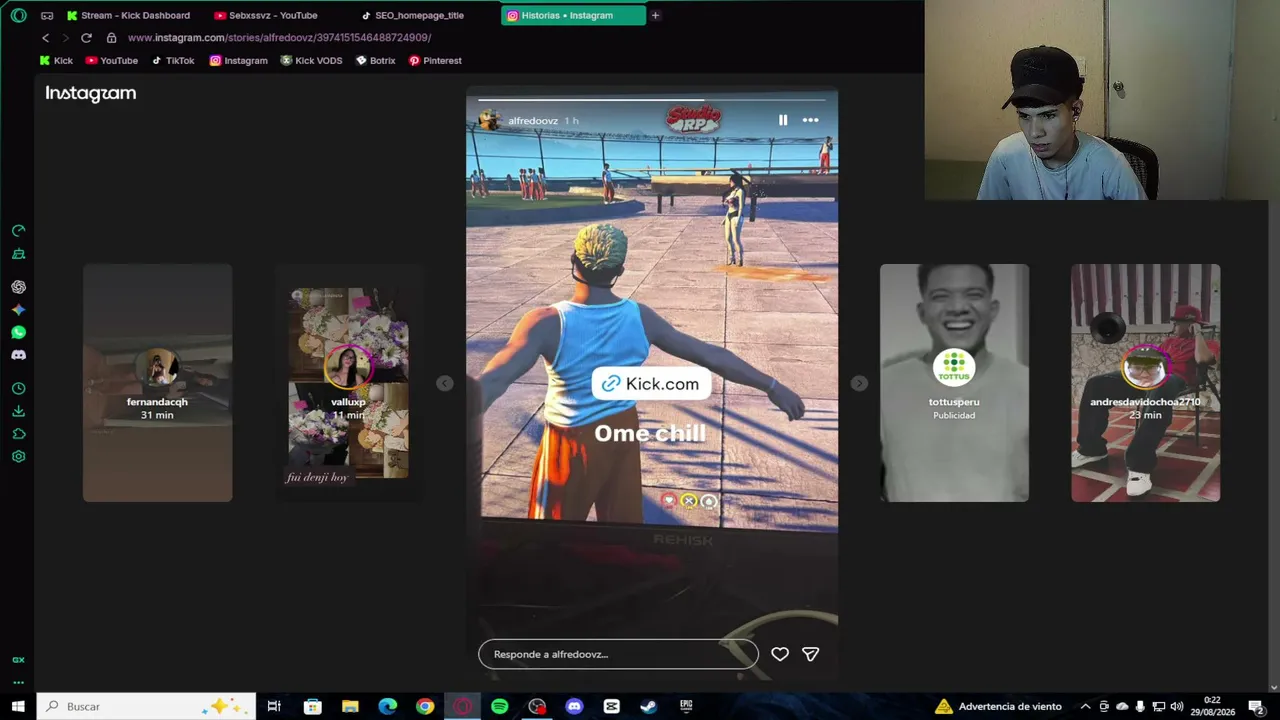
Task: Open Epic Games Launcher from taskbar
Action: [686, 706]
